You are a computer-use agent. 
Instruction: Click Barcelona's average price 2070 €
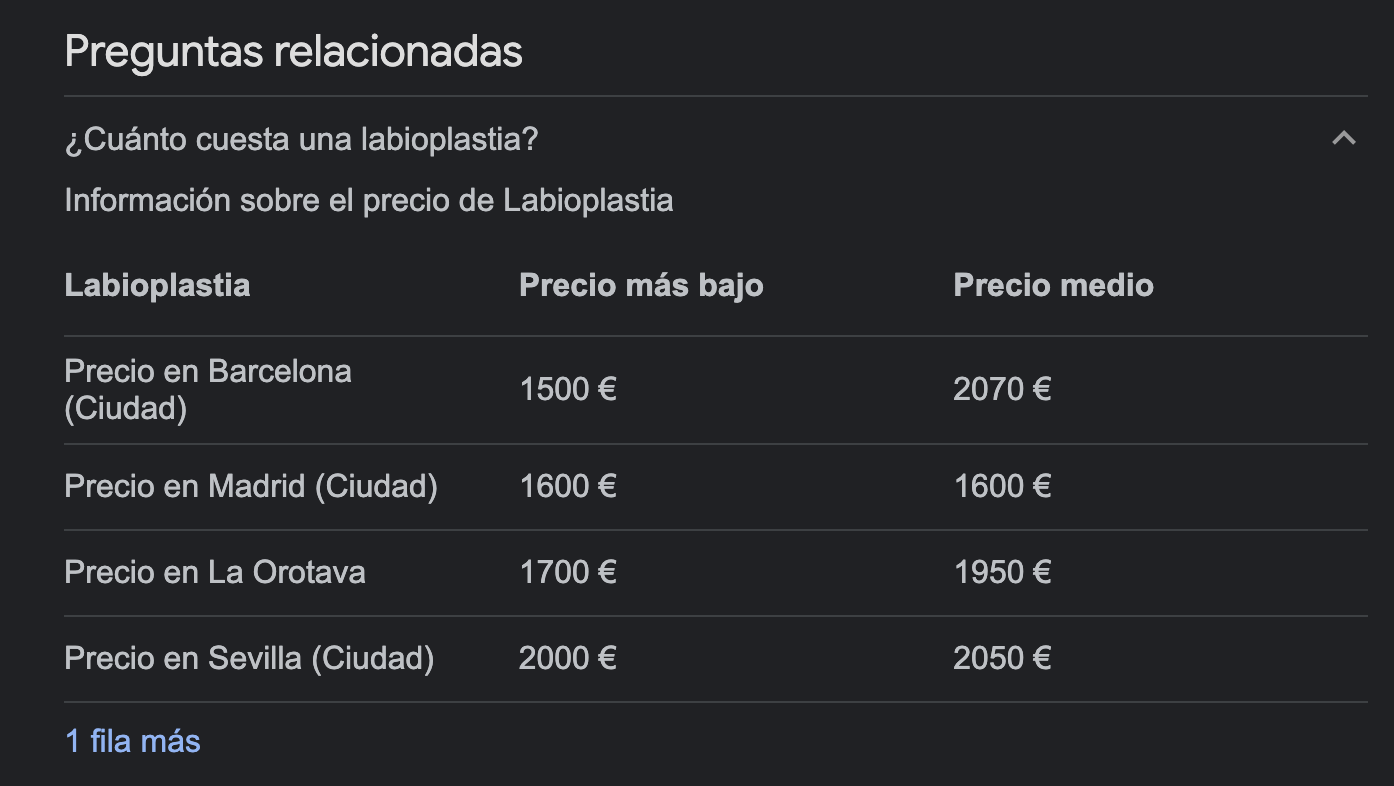[1002, 389]
